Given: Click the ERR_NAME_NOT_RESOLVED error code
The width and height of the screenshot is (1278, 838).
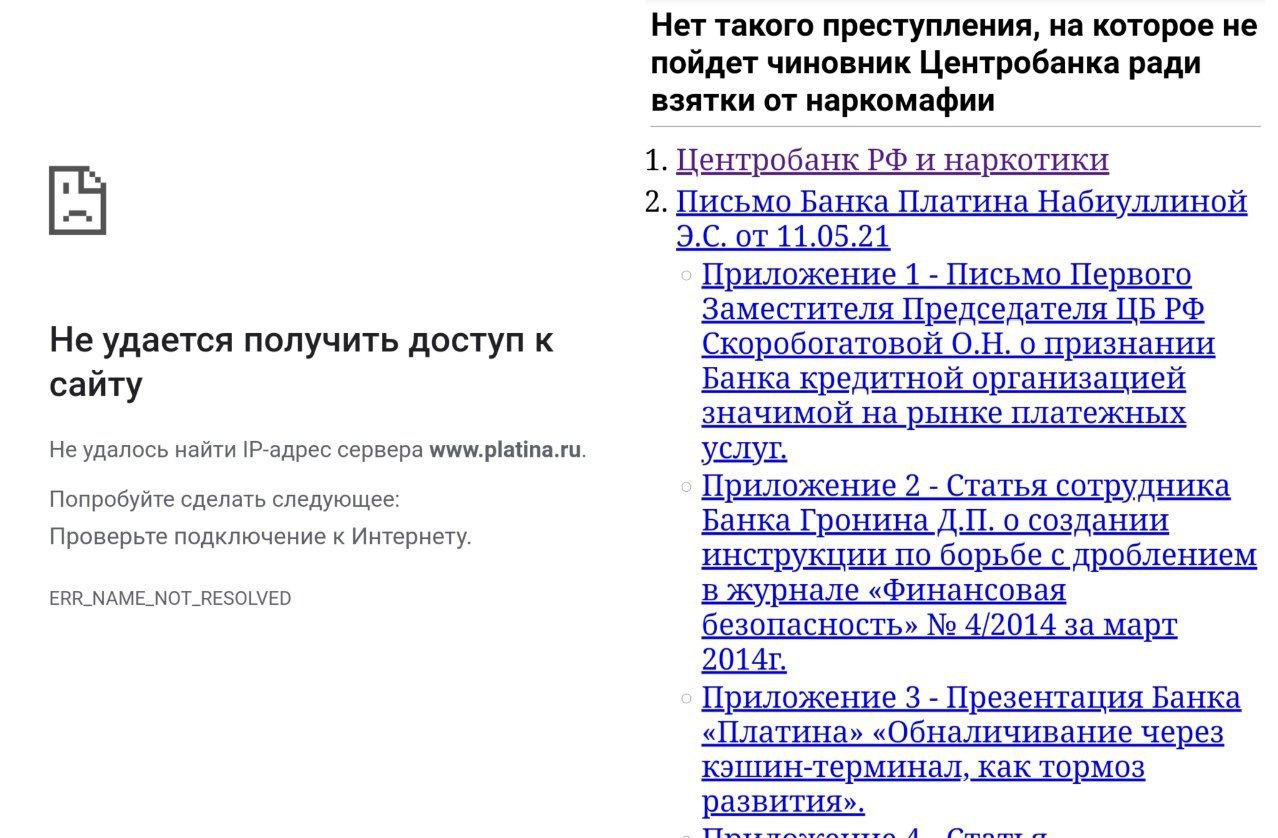Looking at the screenshot, I should click(170, 598).
